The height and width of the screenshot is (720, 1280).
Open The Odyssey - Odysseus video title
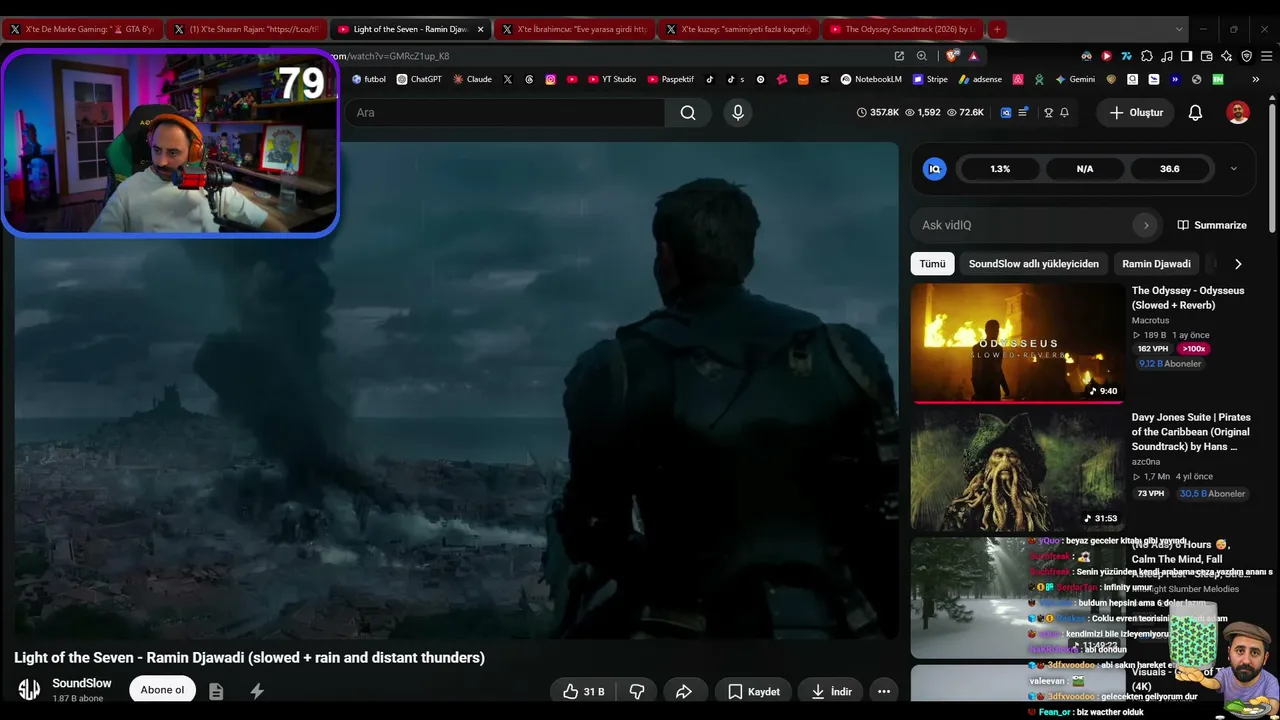pos(1188,298)
